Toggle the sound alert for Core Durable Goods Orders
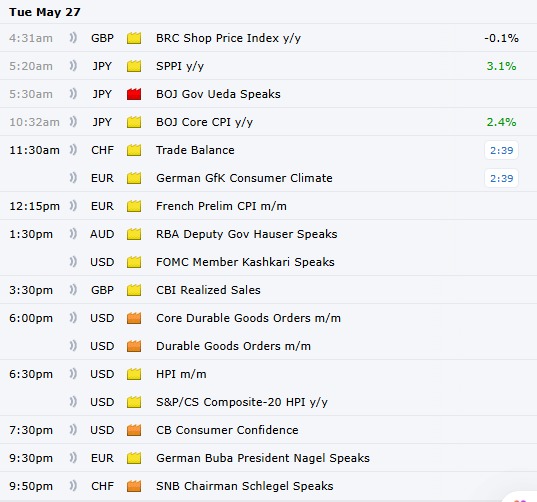Viewport: 537px width, 502px height. pyautogui.click(x=73, y=318)
